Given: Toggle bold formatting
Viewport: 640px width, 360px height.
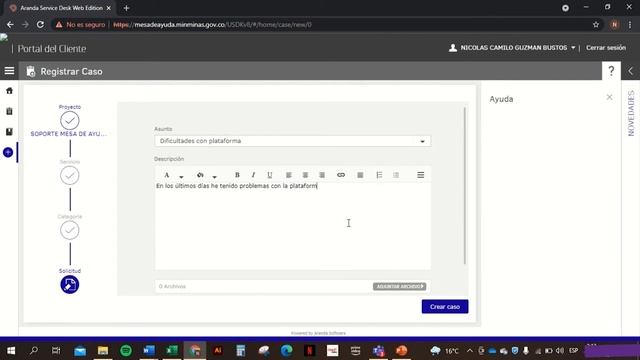Looking at the screenshot, I should [237, 175].
